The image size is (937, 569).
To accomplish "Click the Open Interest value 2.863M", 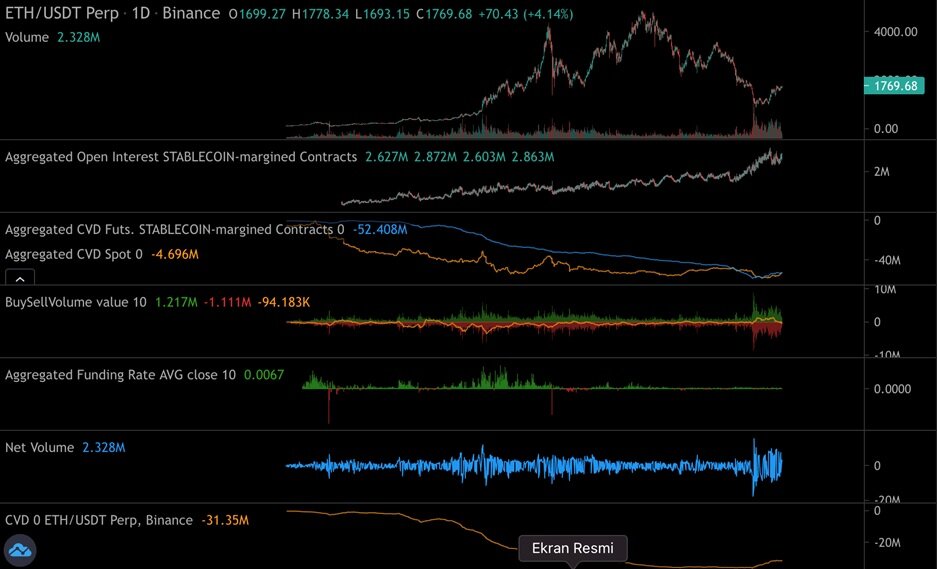I will (x=532, y=157).
